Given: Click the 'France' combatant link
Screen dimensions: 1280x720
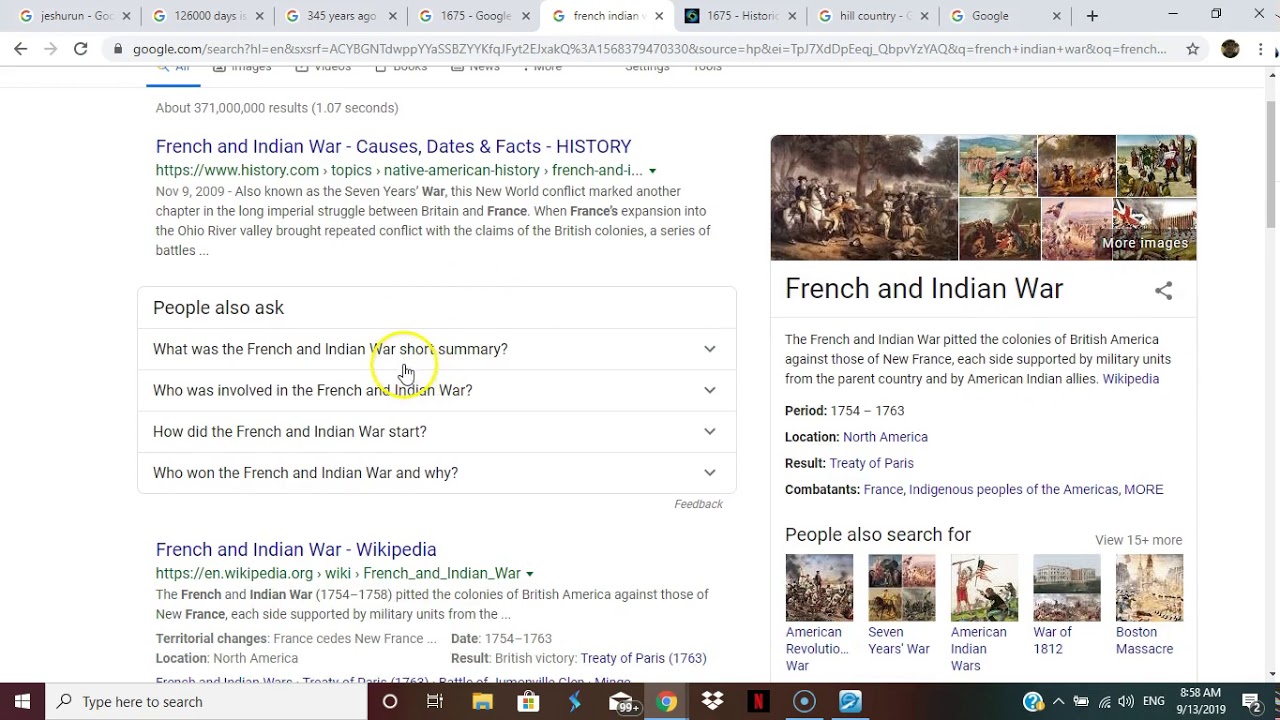Looking at the screenshot, I should 883,489.
